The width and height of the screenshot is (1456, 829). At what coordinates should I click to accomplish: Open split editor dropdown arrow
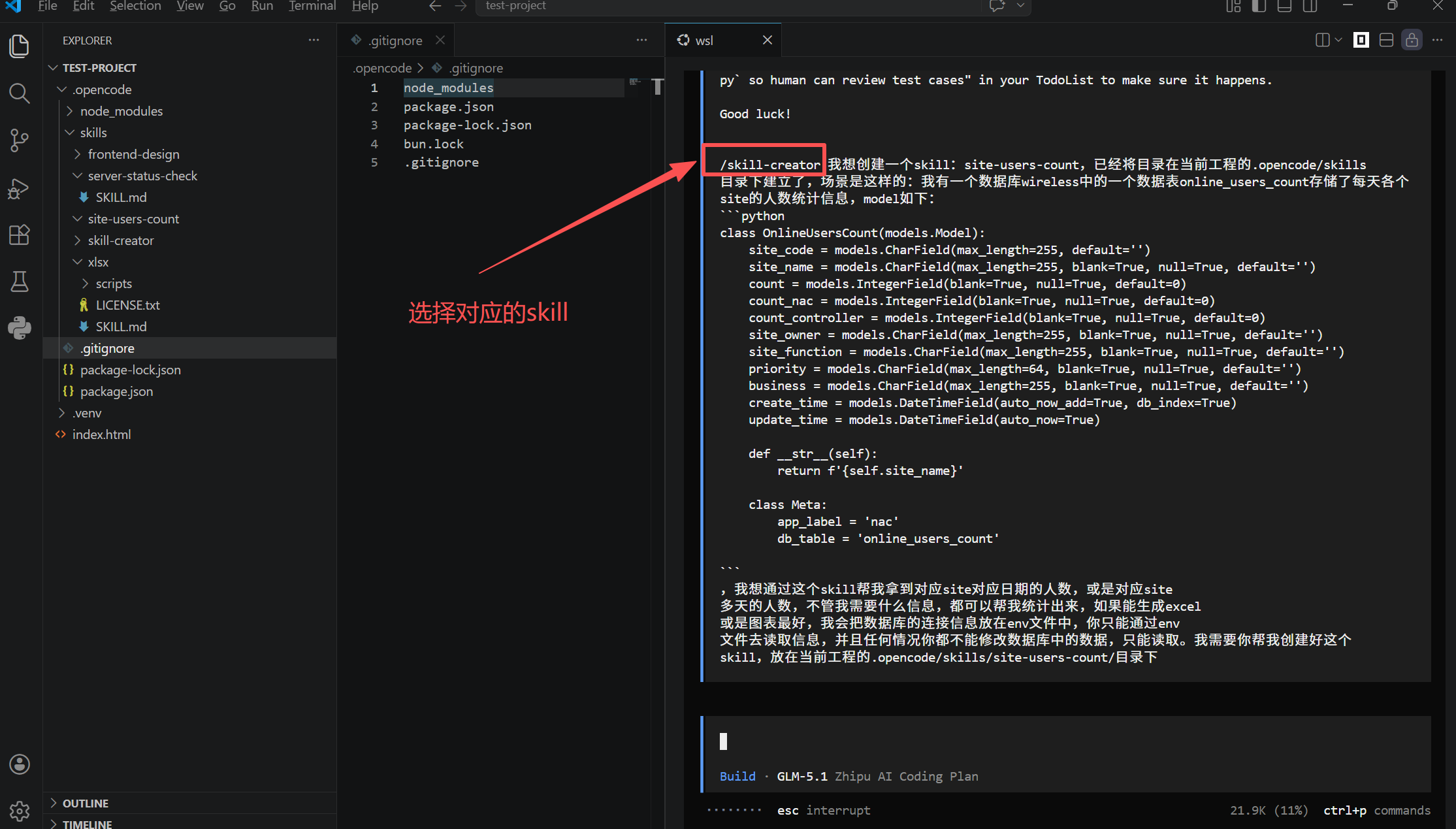pos(1338,41)
